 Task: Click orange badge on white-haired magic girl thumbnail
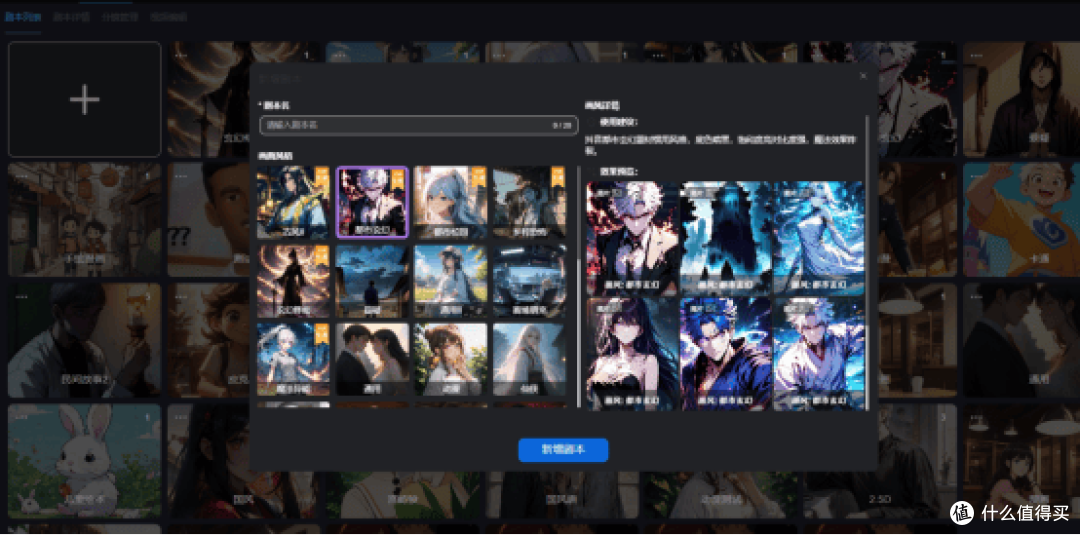[x=322, y=335]
